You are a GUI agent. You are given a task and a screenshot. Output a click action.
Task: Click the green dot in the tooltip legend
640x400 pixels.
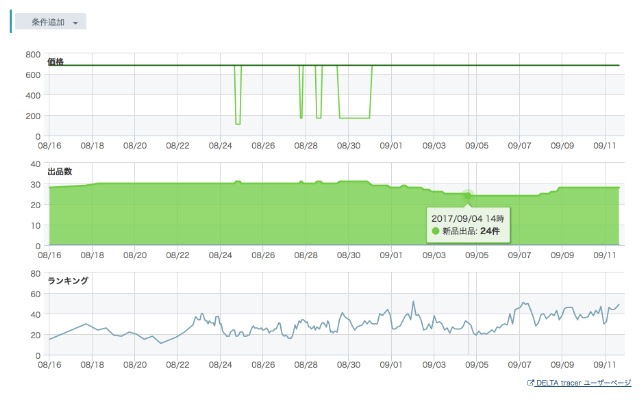(436, 231)
